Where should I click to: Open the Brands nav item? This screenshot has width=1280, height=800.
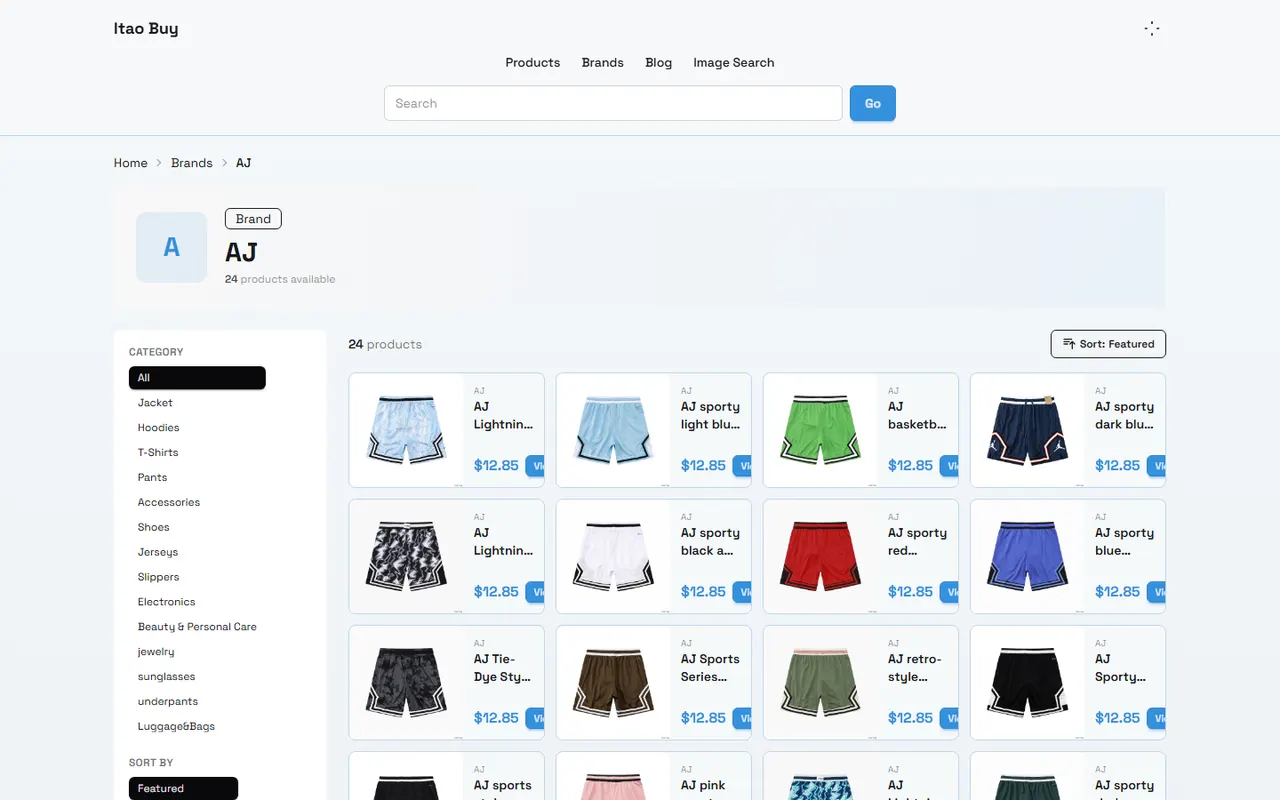pyautogui.click(x=603, y=62)
